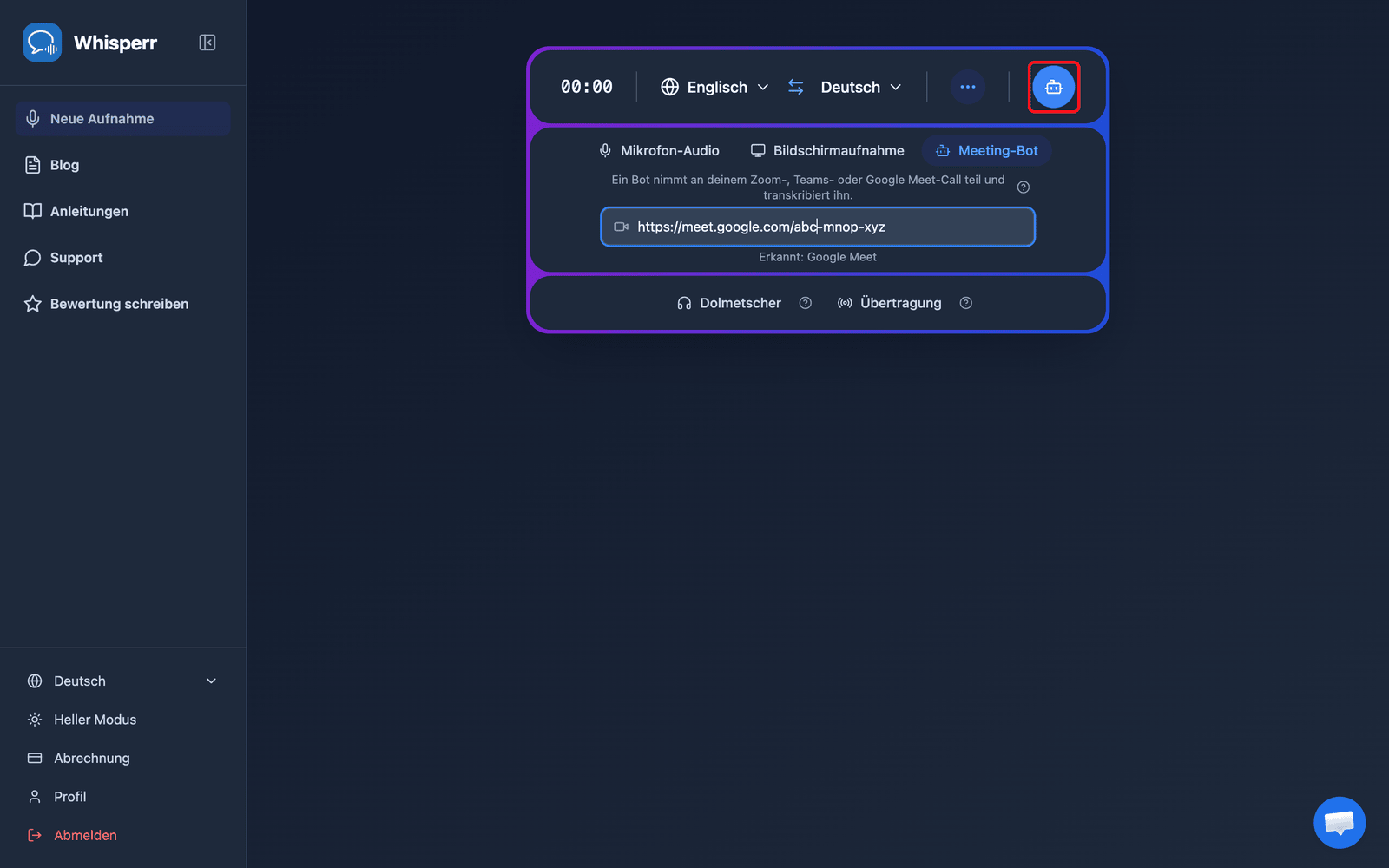
Task: Expand the Deutsch interface language dropdown
Action: pyautogui.click(x=122, y=681)
